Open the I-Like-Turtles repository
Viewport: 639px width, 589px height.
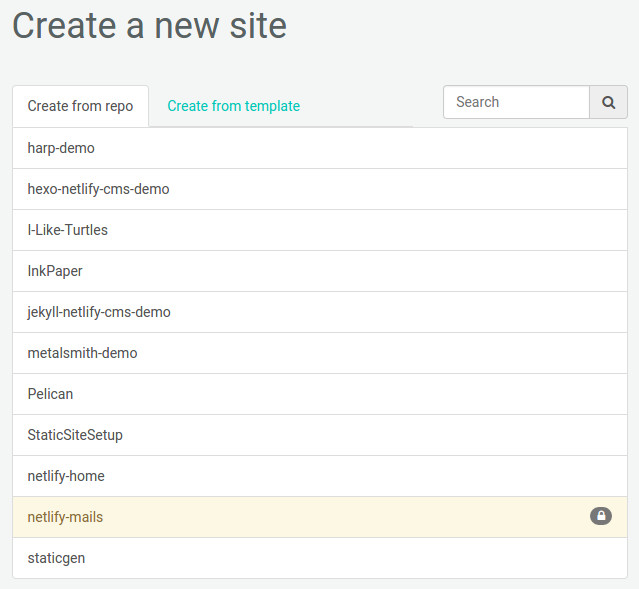click(67, 230)
